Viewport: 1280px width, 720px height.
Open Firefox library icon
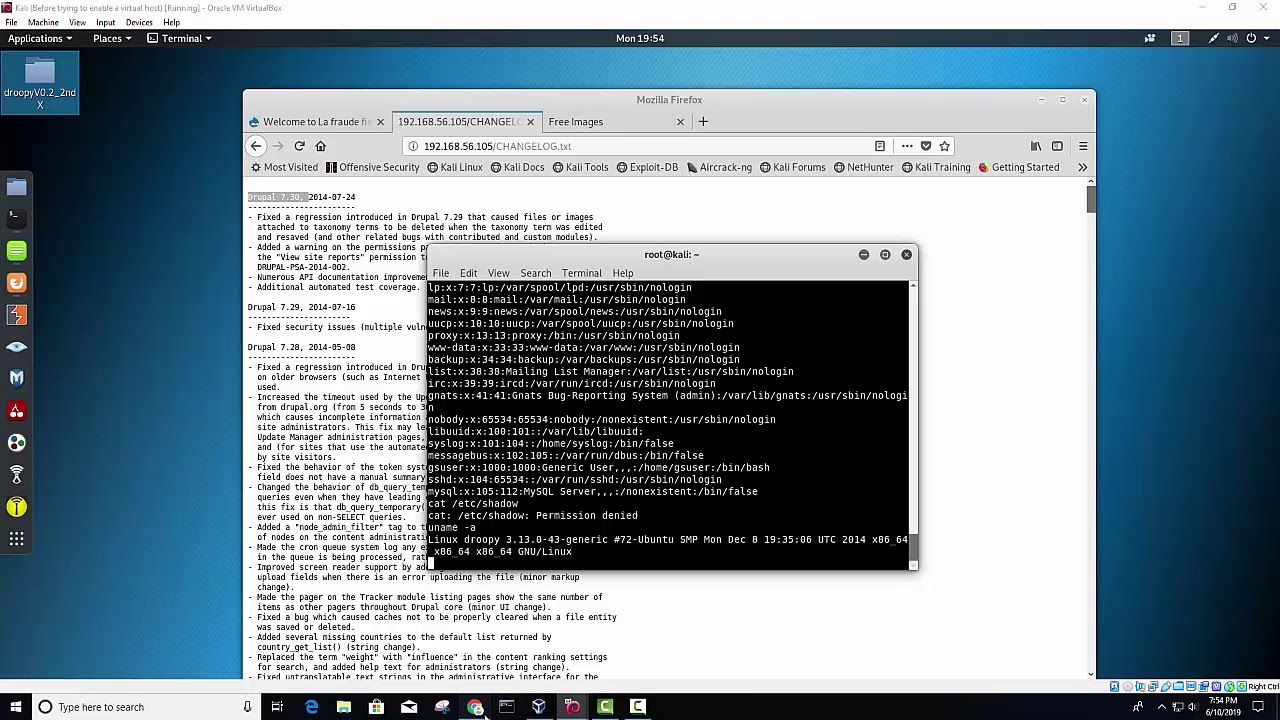pos(1036,146)
